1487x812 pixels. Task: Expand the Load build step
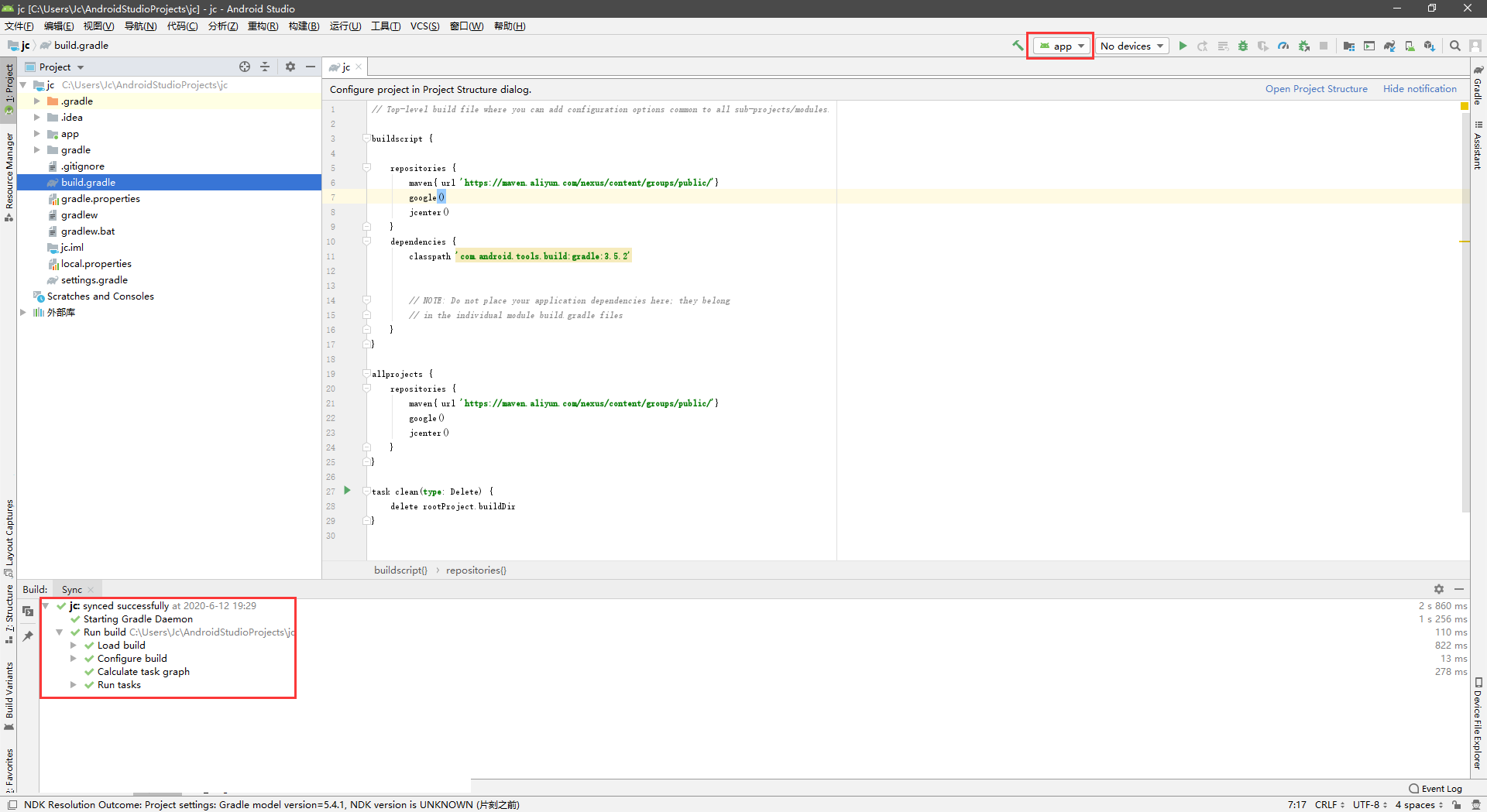click(x=73, y=646)
